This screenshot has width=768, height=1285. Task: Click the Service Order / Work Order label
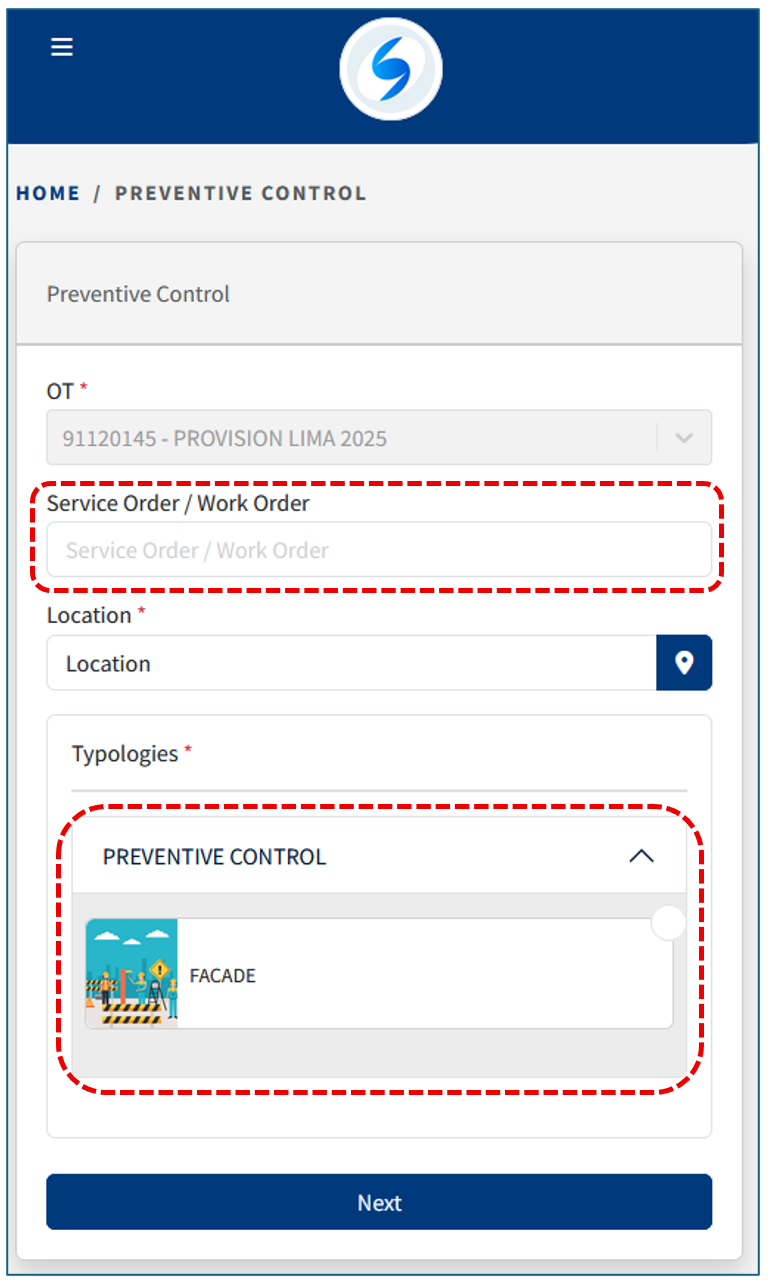[x=178, y=503]
